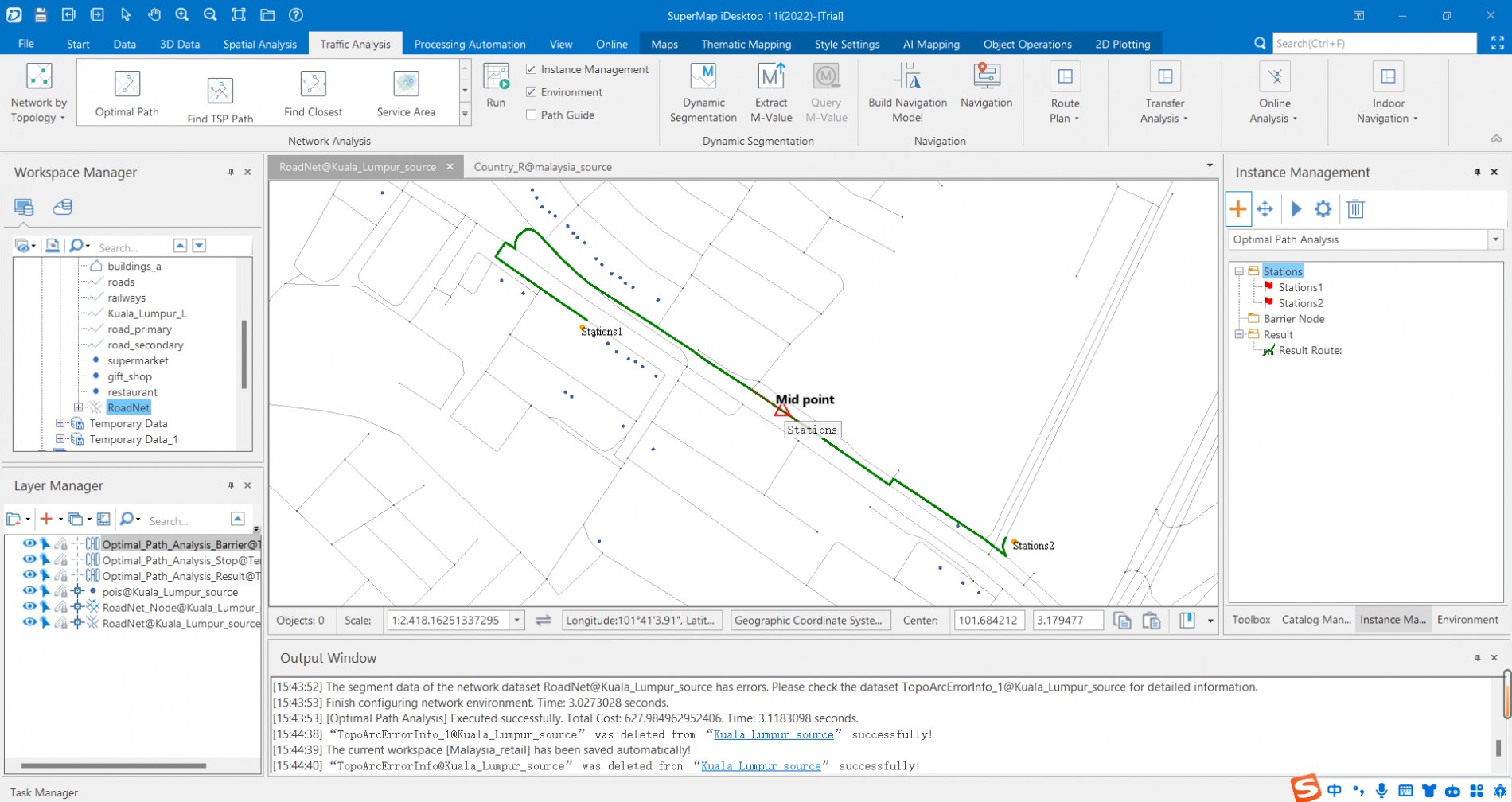
Task: Toggle visibility of RoadNet@Kuala_Lumpur_source layer
Action: pyautogui.click(x=29, y=623)
